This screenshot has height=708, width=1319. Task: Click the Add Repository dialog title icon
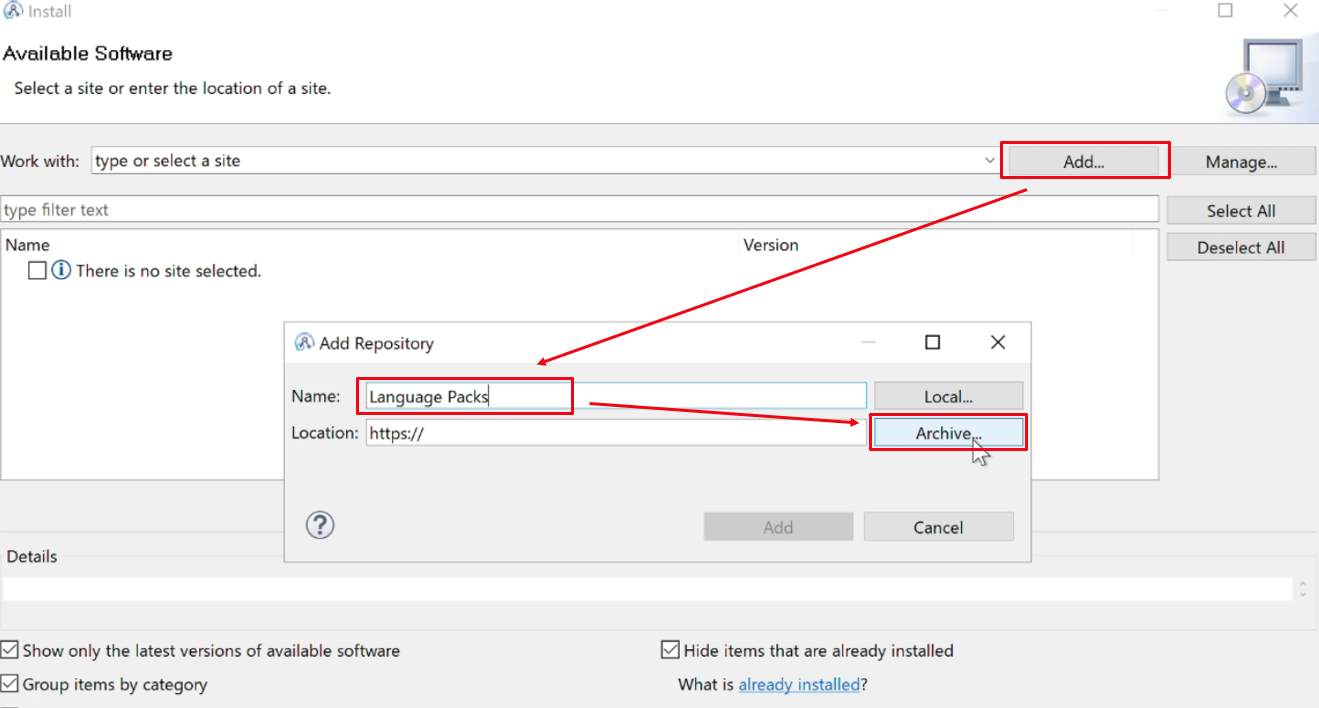[x=304, y=342]
